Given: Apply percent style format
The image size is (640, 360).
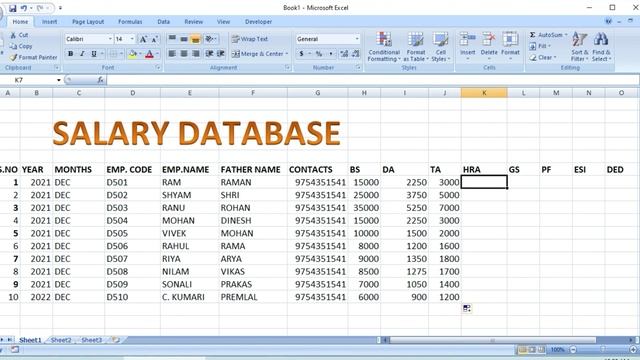Looking at the screenshot, I should pyautogui.click(x=319, y=54).
